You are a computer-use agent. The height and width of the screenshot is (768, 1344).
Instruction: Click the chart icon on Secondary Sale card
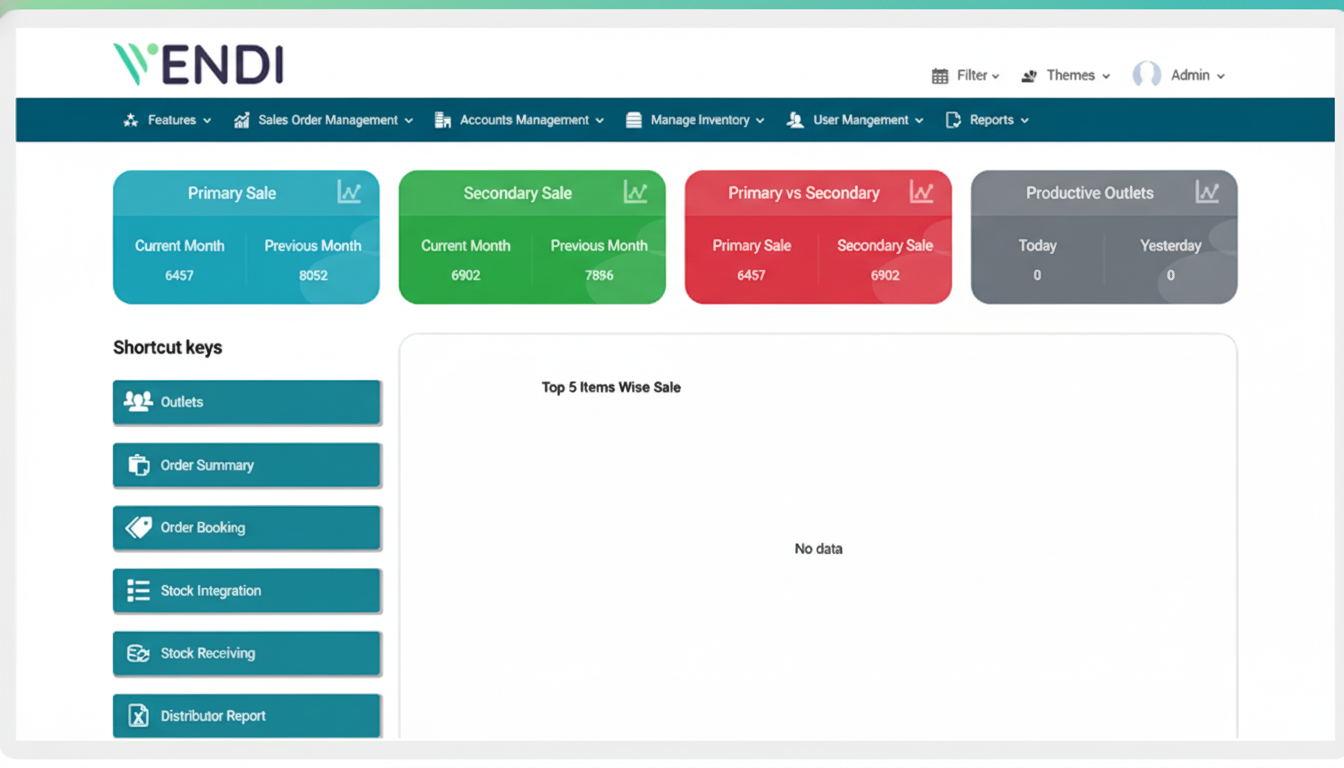[x=636, y=192]
